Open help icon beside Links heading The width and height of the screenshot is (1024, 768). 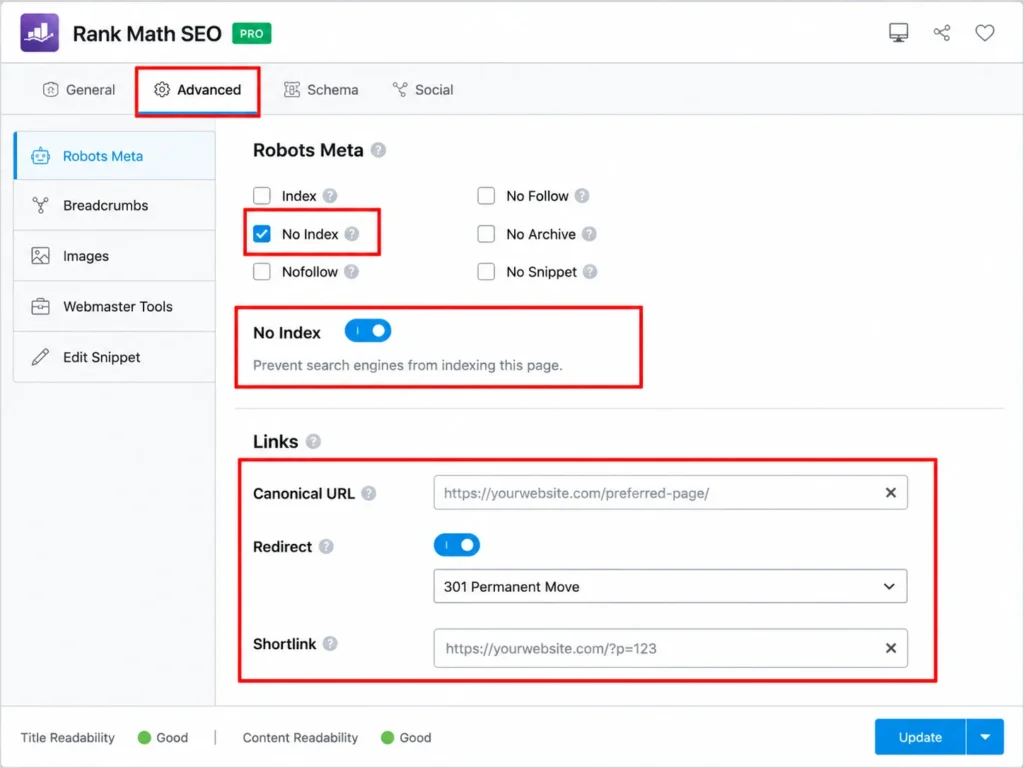pyautogui.click(x=313, y=441)
